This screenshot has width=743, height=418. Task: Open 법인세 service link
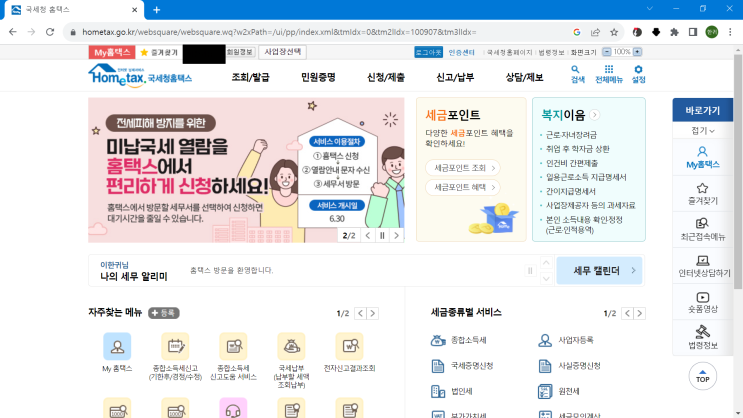click(x=452, y=391)
